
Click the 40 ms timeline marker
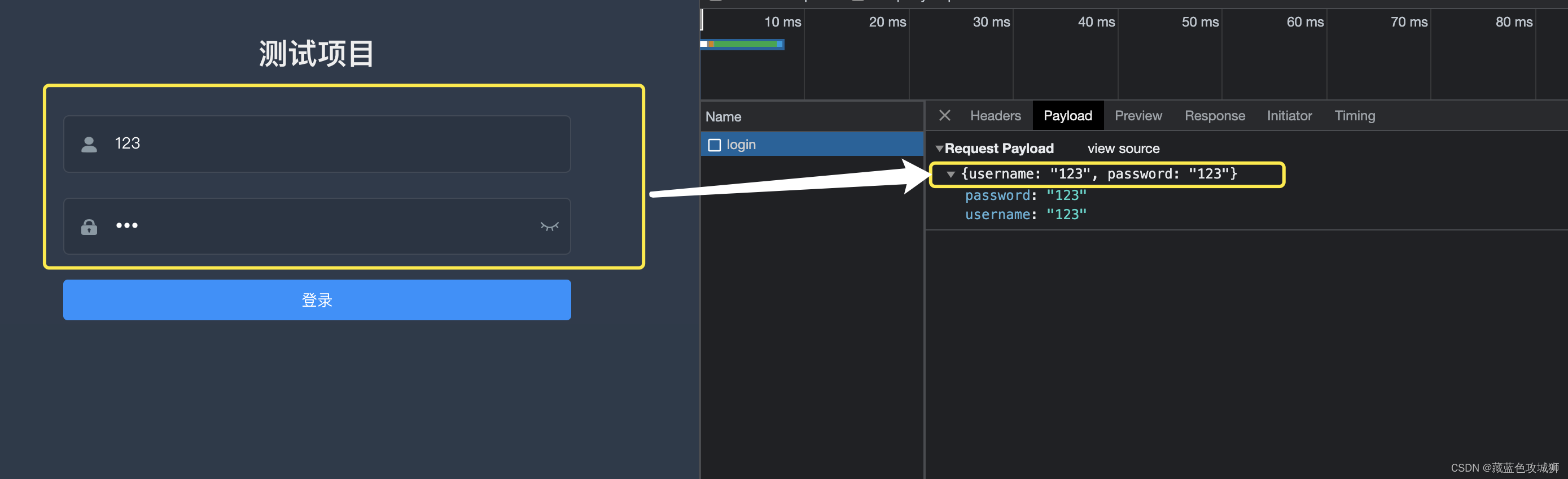click(x=1096, y=22)
